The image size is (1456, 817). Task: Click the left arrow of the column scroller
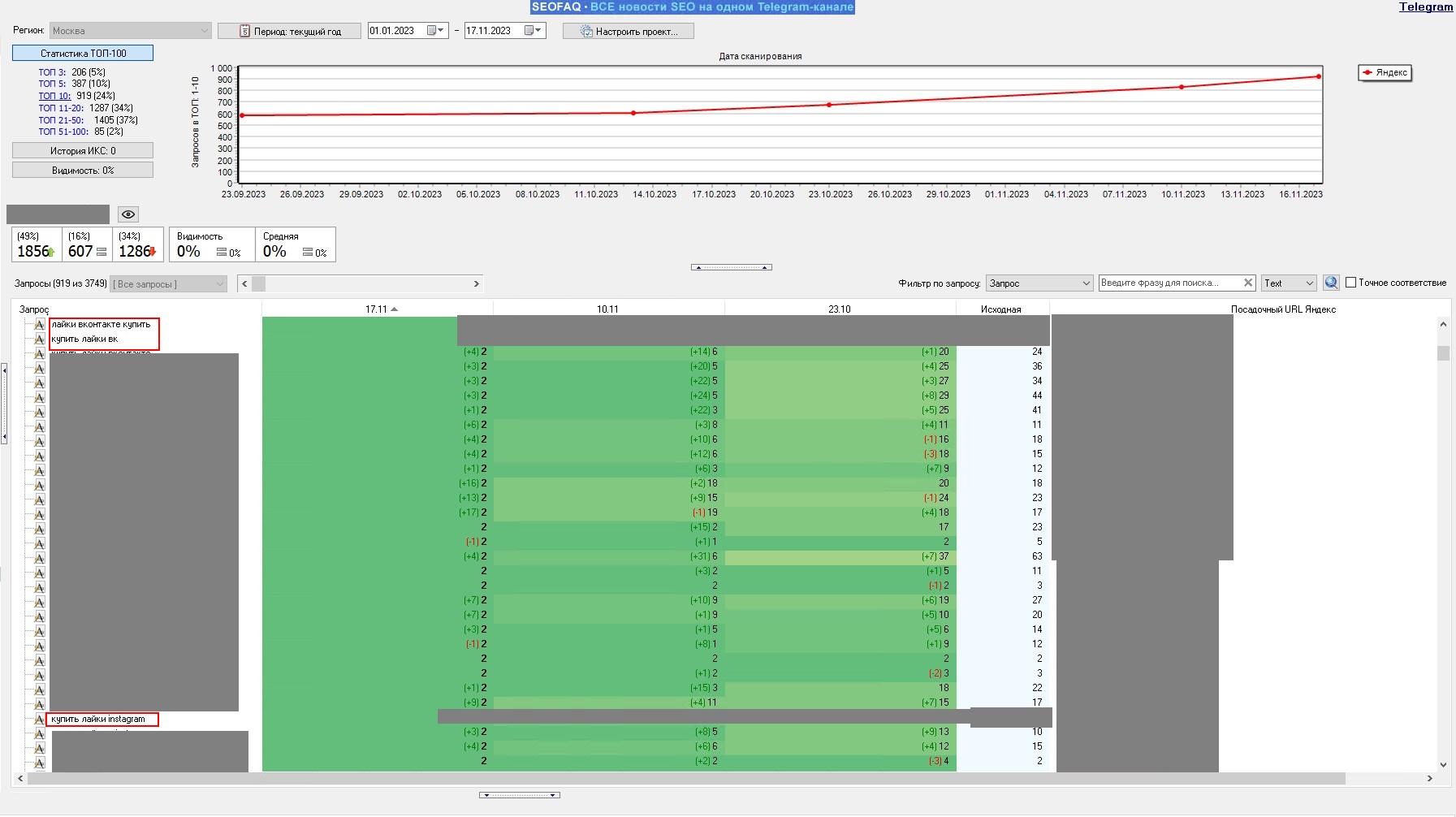click(x=244, y=283)
